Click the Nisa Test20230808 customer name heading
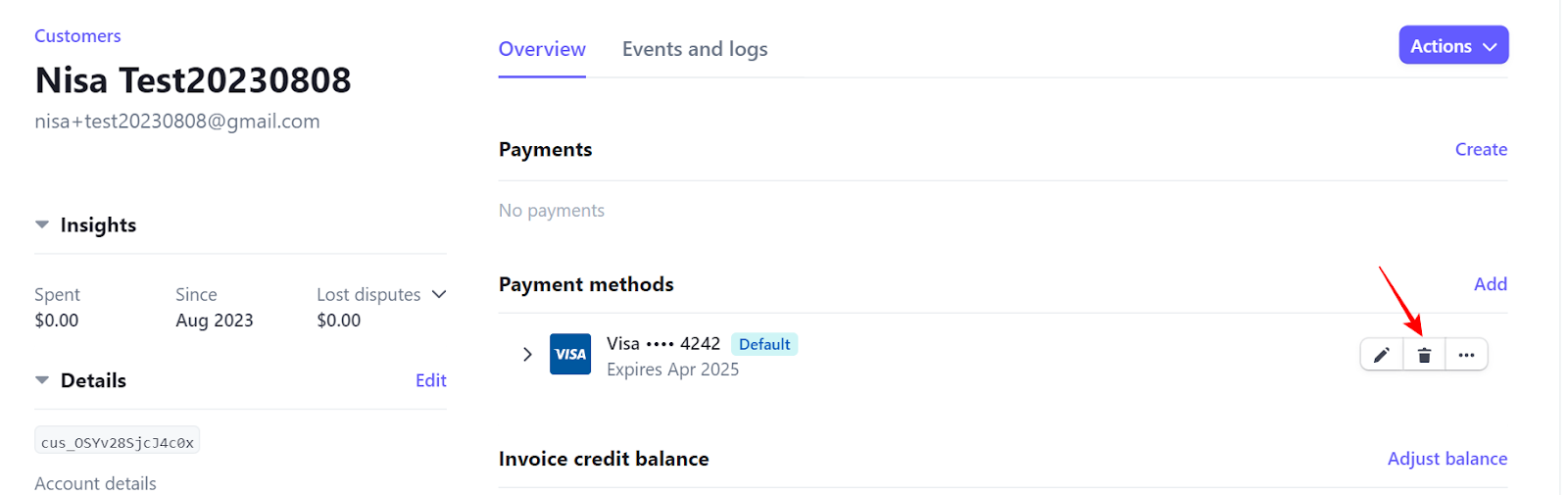The image size is (1568, 495). [193, 80]
